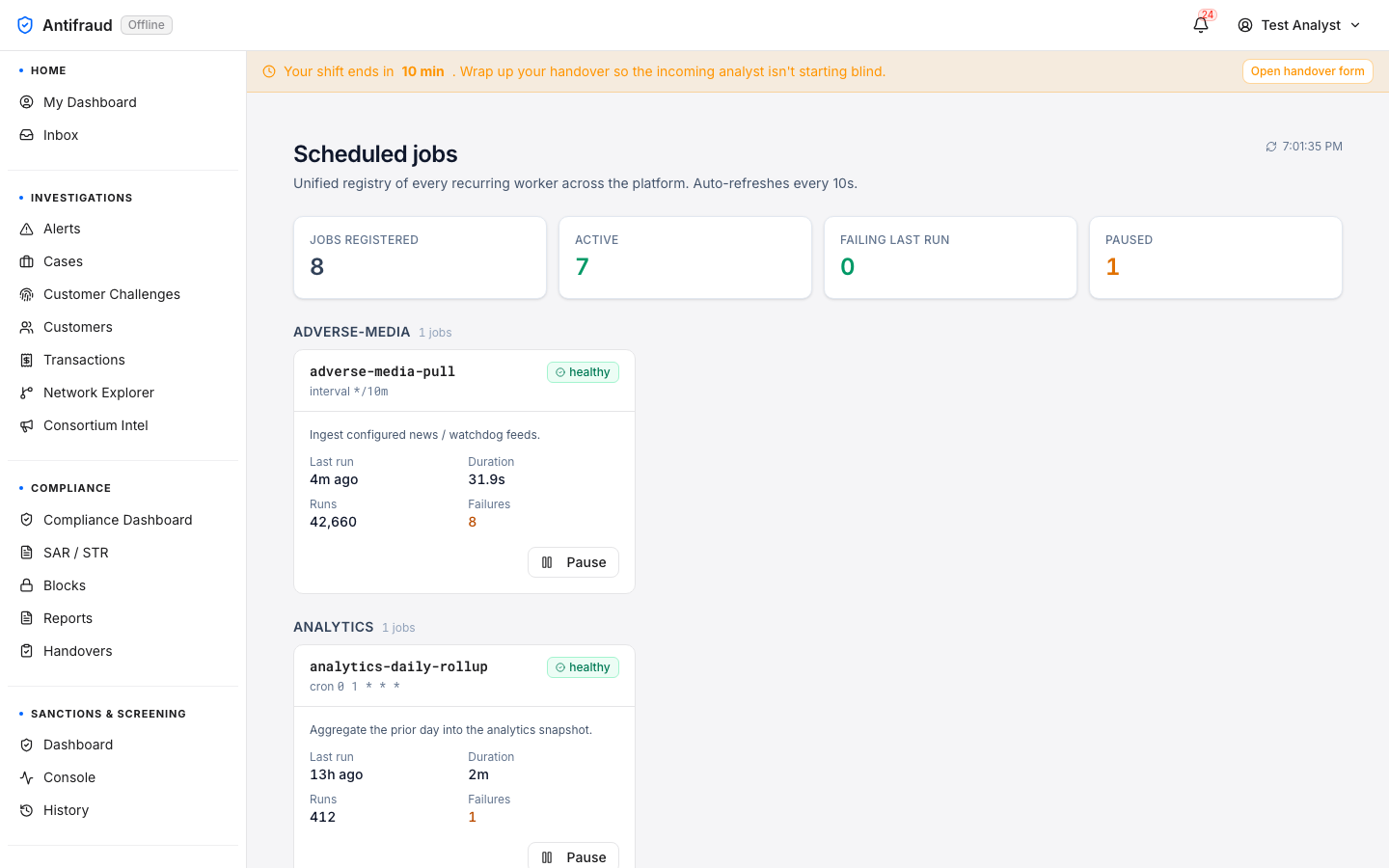1389x868 pixels.
Task: Click the Consortium Intel megaphone icon
Action: pos(27,425)
